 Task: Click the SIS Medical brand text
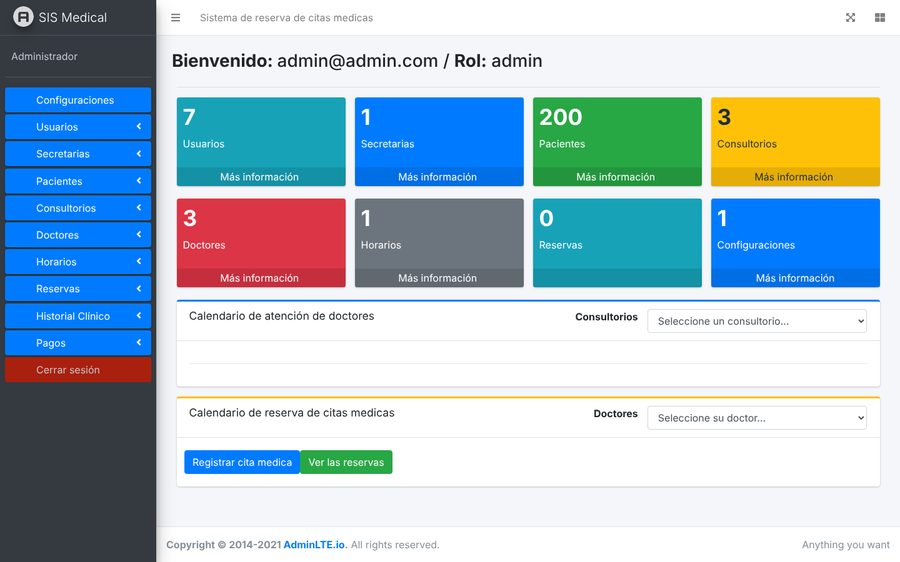pos(72,17)
